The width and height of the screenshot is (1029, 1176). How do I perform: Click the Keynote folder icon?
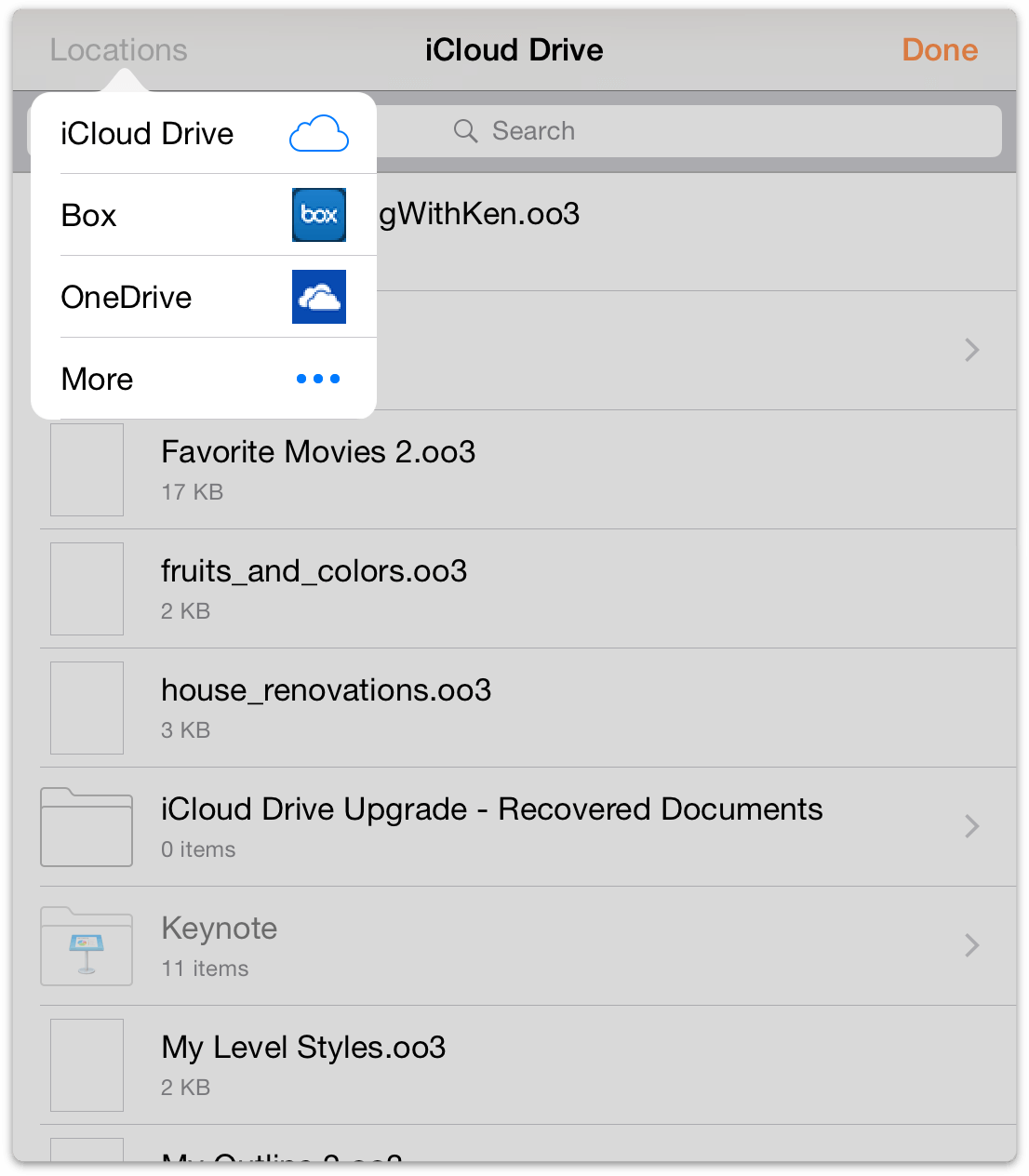(87, 946)
